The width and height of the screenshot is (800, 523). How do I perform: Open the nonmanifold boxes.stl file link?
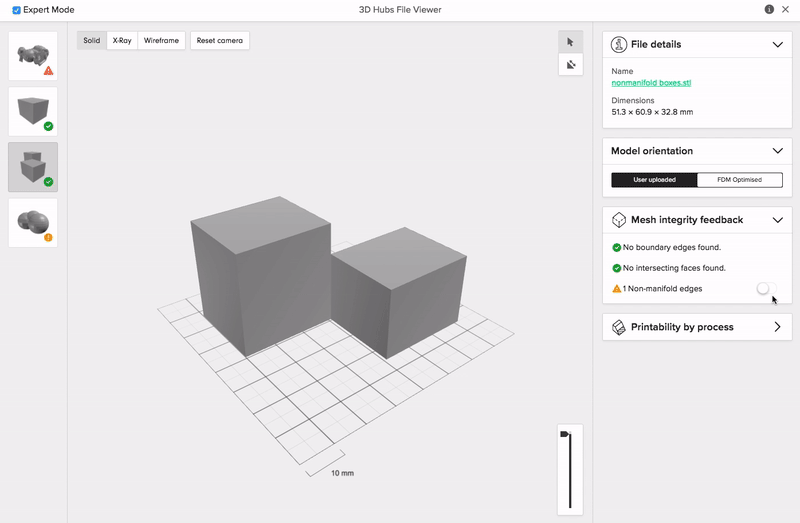tap(651, 83)
